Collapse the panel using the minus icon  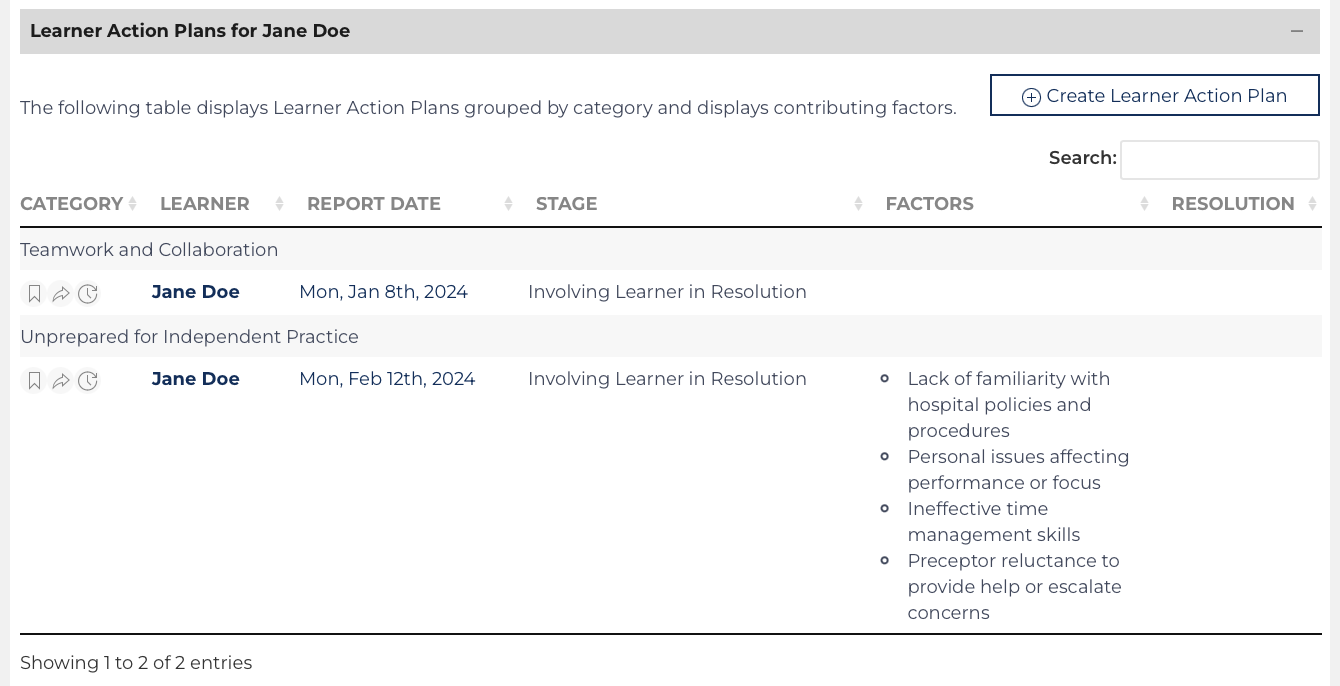1297,31
